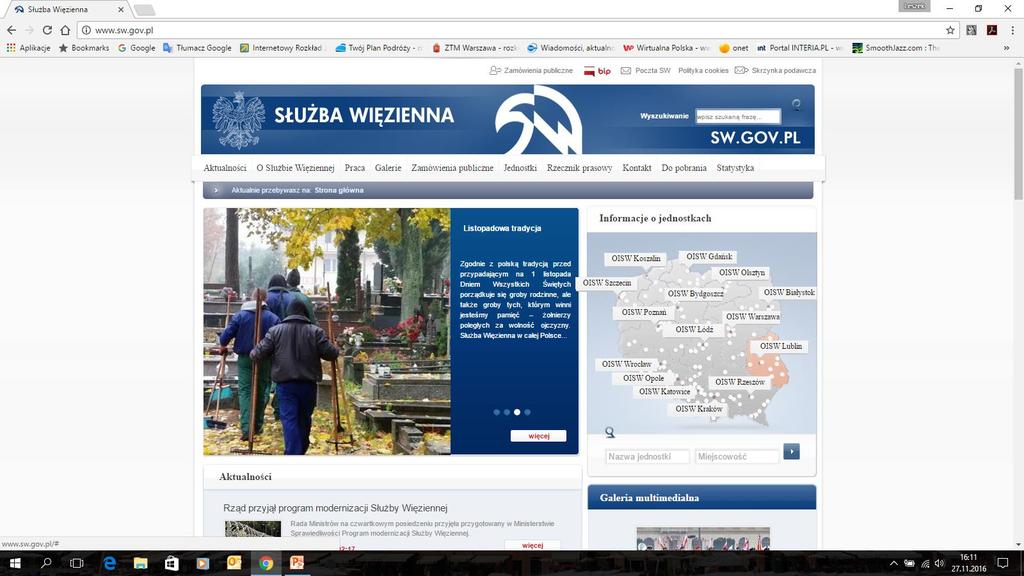Click the PDF extension icon in toolbar

pyautogui.click(x=992, y=30)
